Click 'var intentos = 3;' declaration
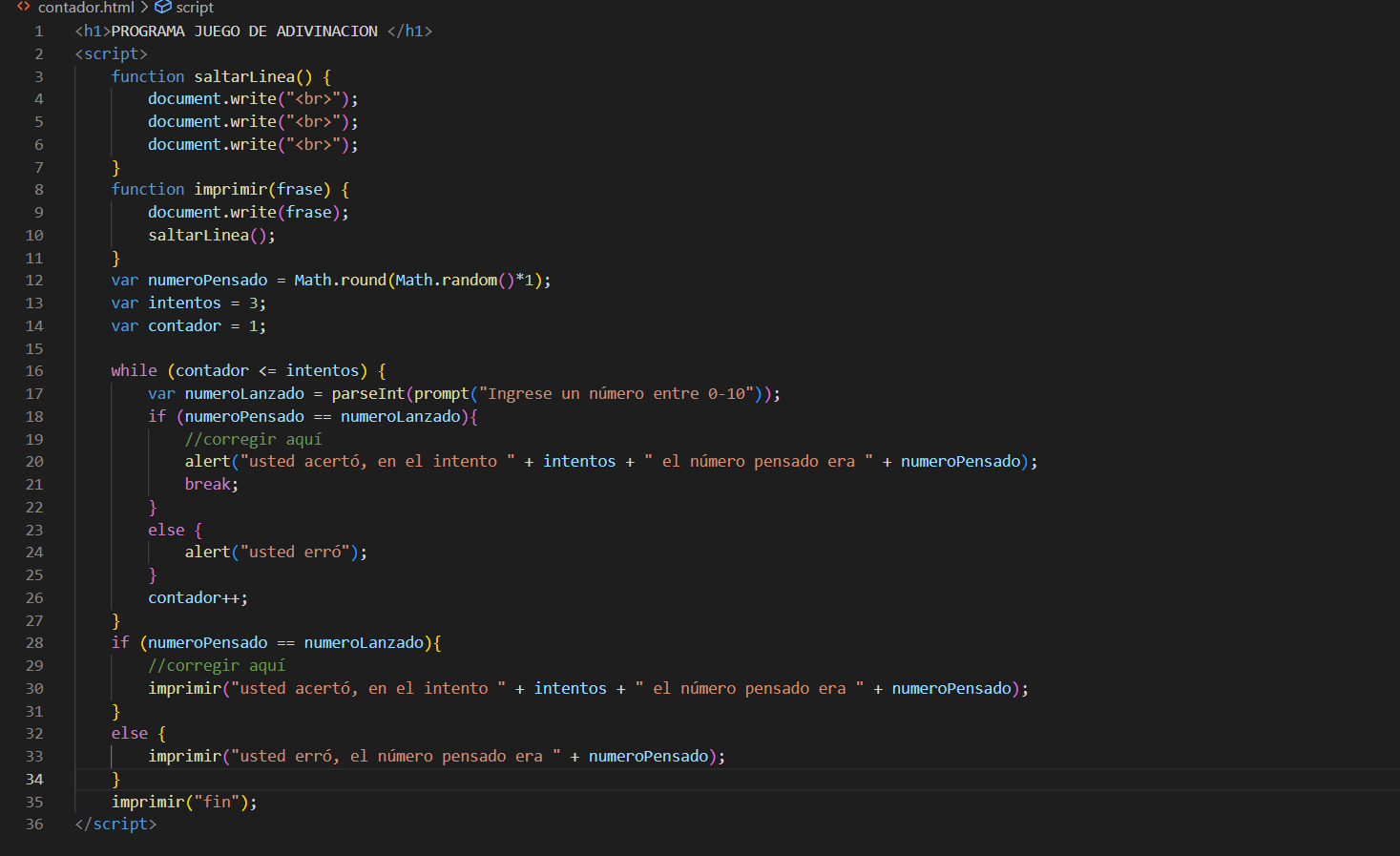 [189, 303]
